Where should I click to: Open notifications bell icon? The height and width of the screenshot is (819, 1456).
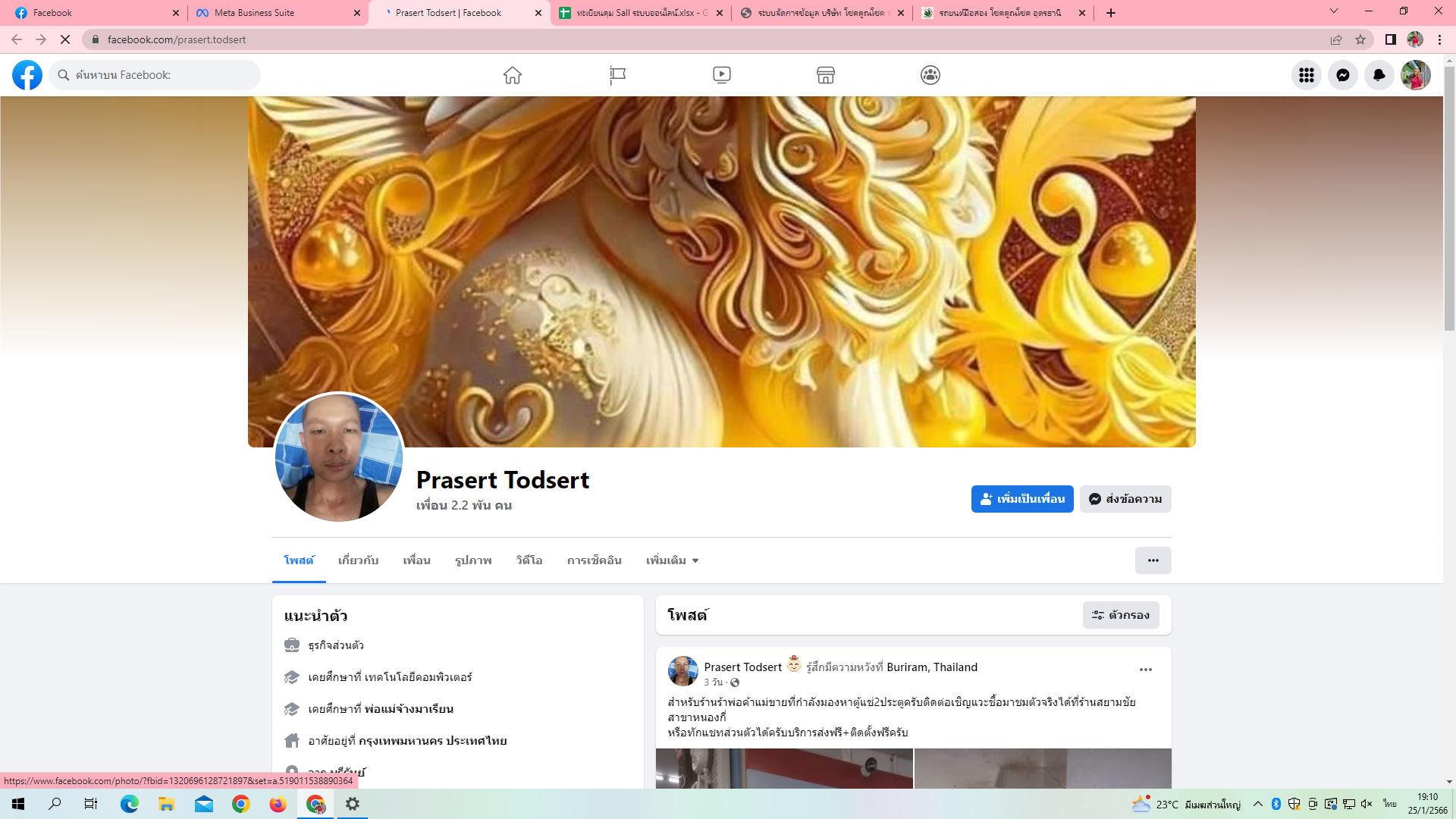click(x=1379, y=75)
